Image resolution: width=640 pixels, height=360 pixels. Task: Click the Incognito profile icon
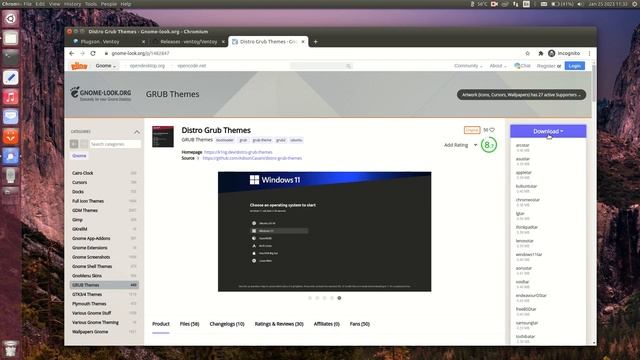pyautogui.click(x=551, y=53)
